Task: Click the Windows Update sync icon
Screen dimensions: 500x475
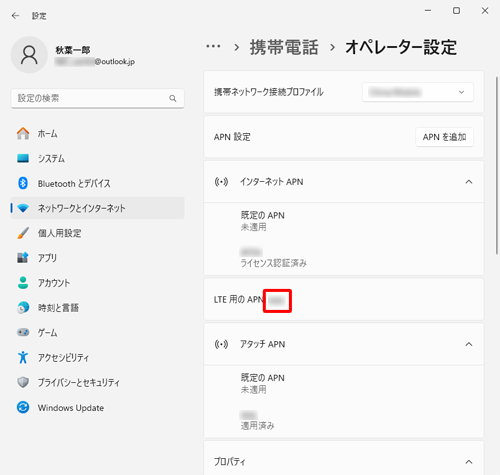Action: pyautogui.click(x=23, y=407)
